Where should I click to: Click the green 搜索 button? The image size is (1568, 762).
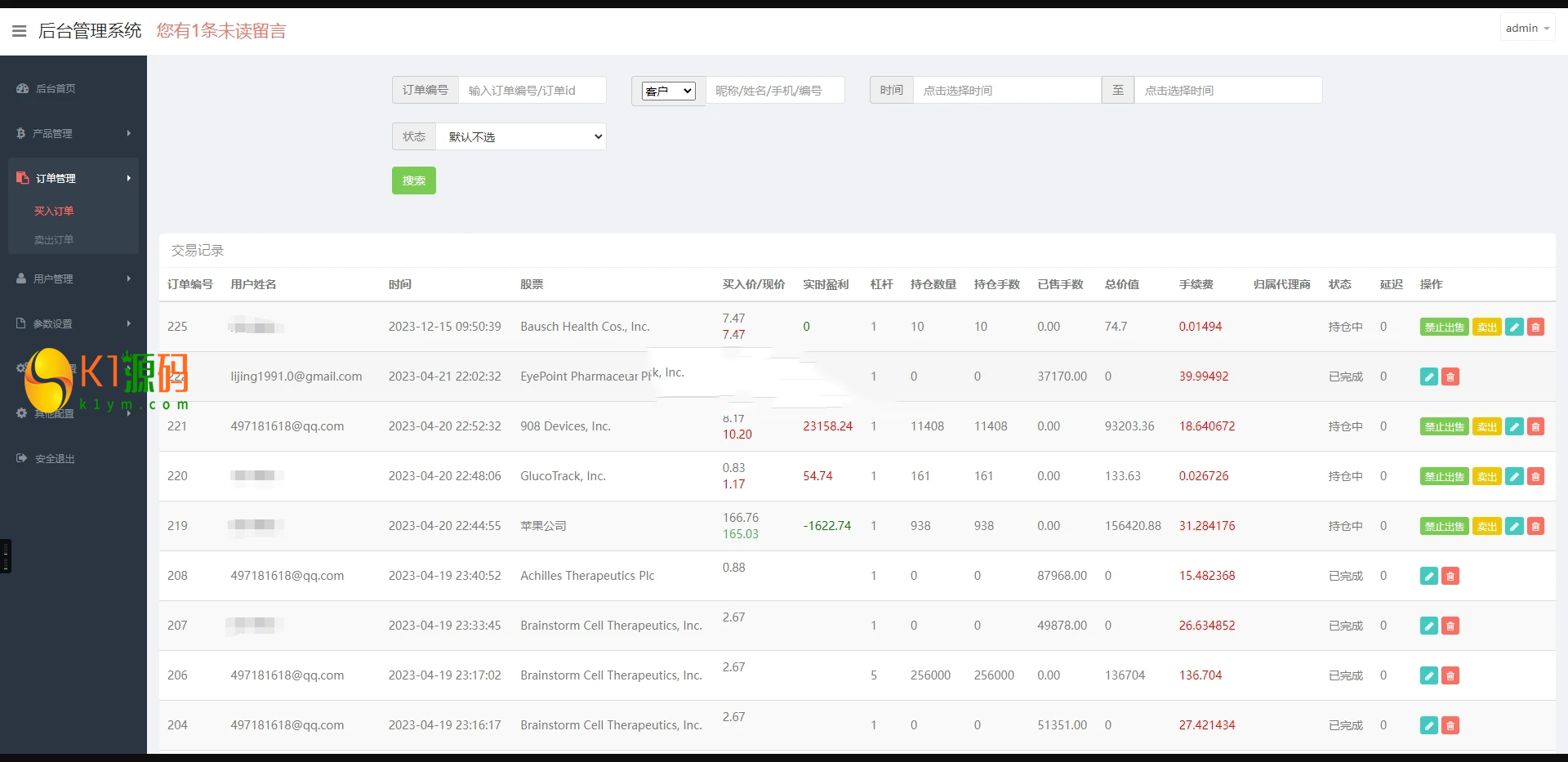coord(413,180)
